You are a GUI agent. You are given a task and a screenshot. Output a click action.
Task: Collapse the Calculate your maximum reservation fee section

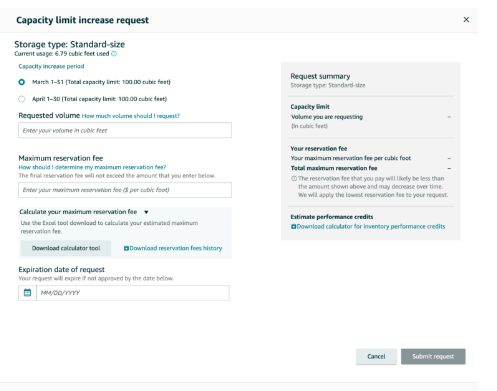(146, 212)
